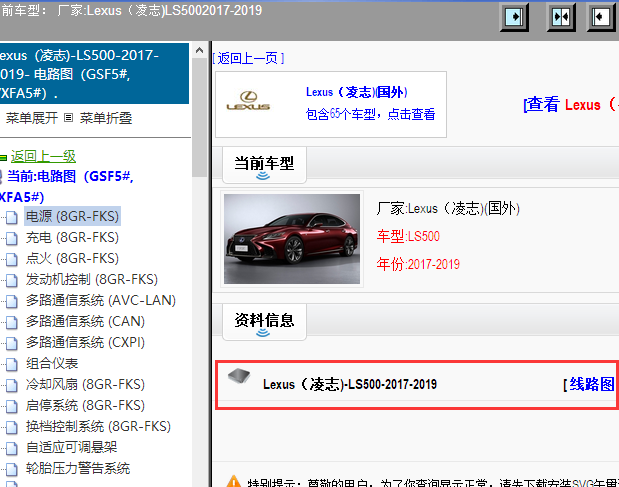619x487 pixels.
Task: Open 多路通信系统 (CXPI) item
Action: point(86,342)
